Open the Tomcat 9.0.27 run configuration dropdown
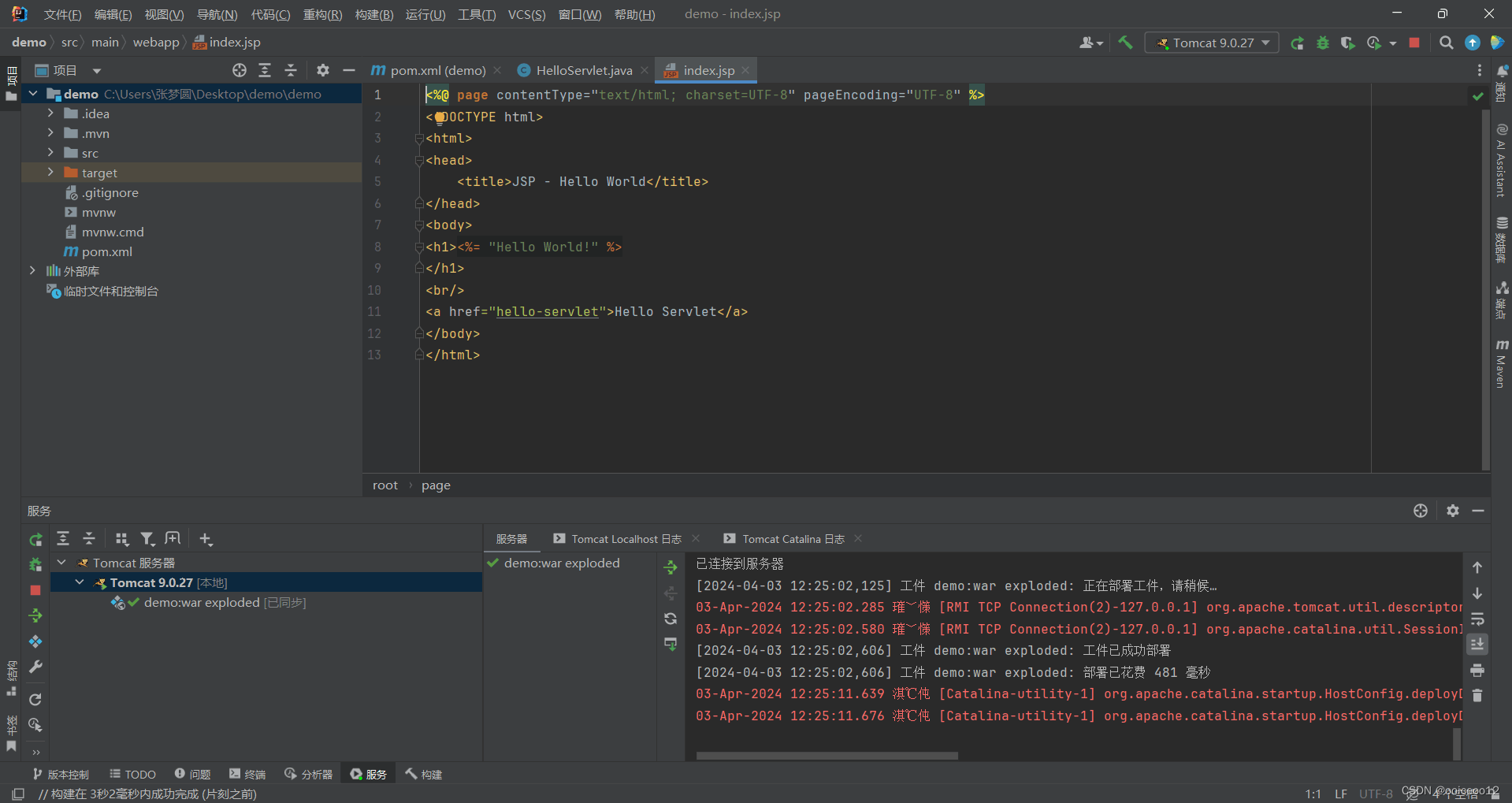Viewport: 1512px width, 803px height. click(1213, 43)
